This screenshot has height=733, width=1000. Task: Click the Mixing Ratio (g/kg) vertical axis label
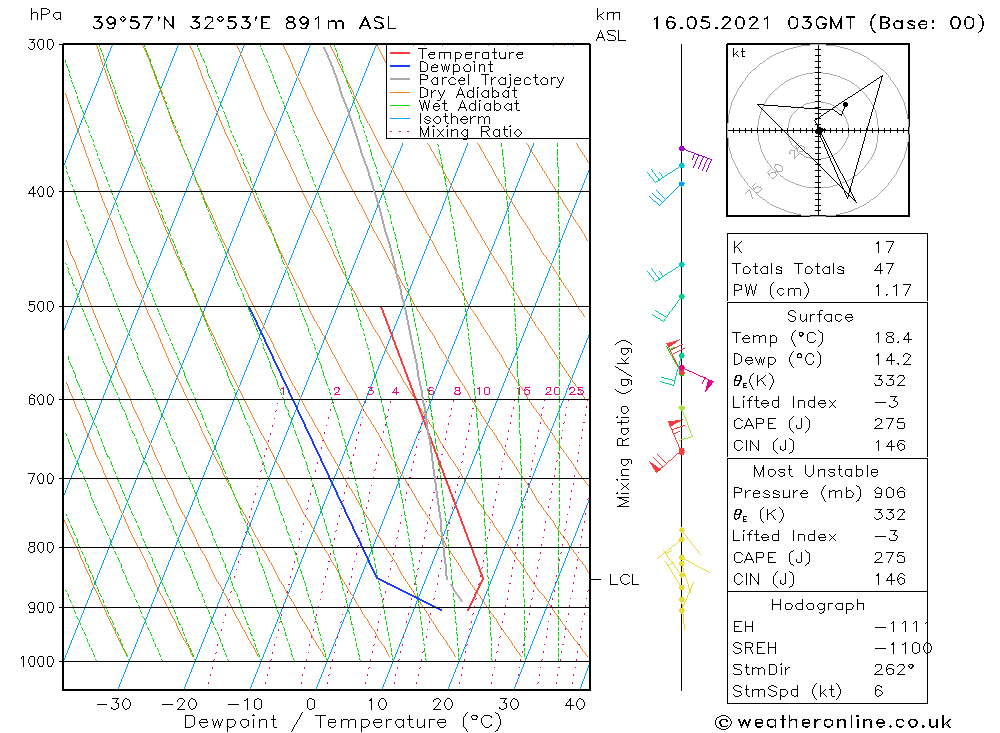coord(624,424)
